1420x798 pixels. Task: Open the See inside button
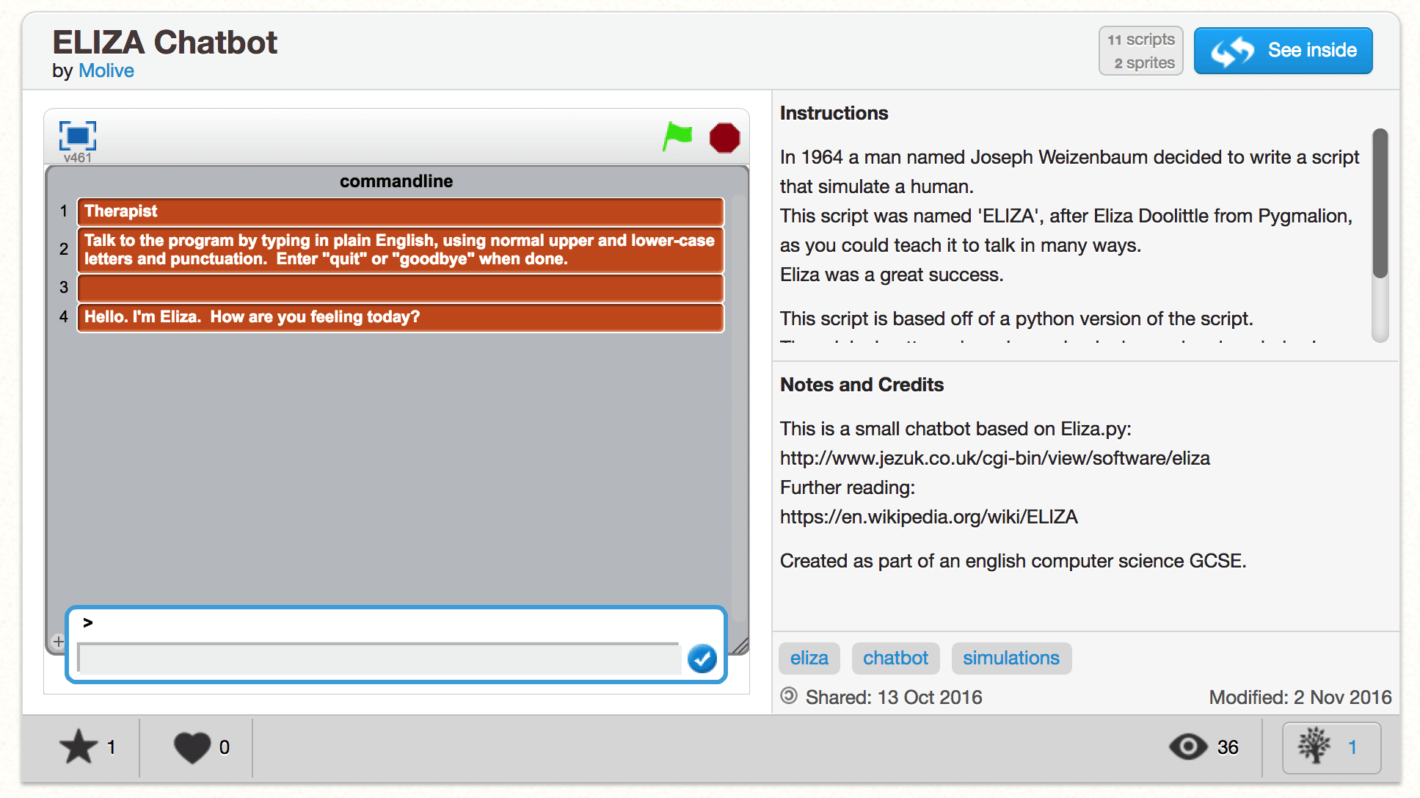[x=1283, y=50]
